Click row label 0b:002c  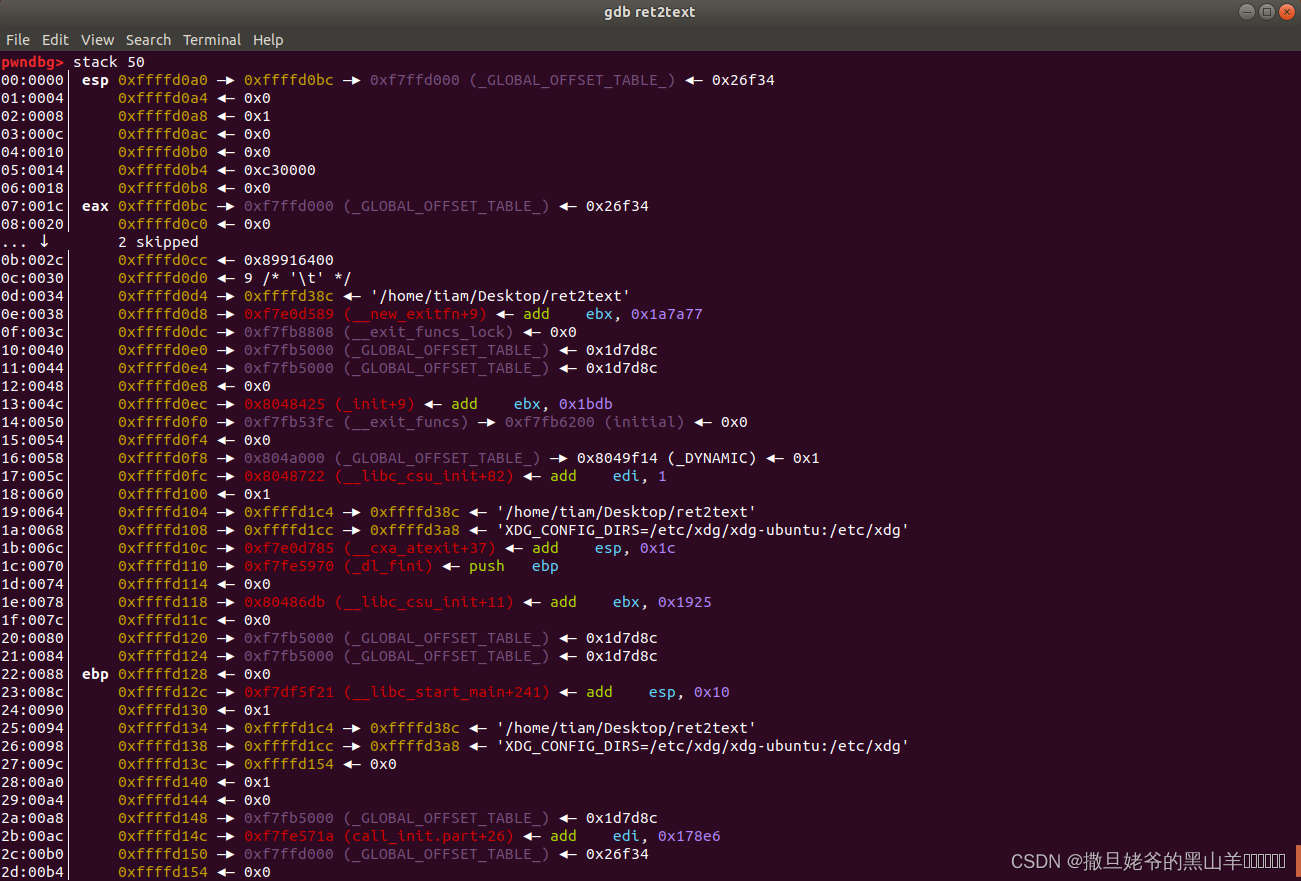pos(32,260)
